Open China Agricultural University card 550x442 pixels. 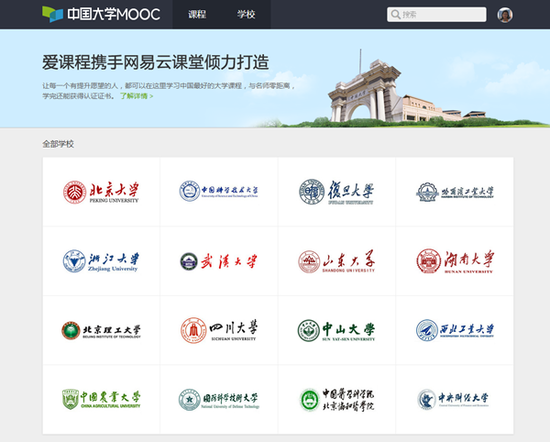(101, 399)
